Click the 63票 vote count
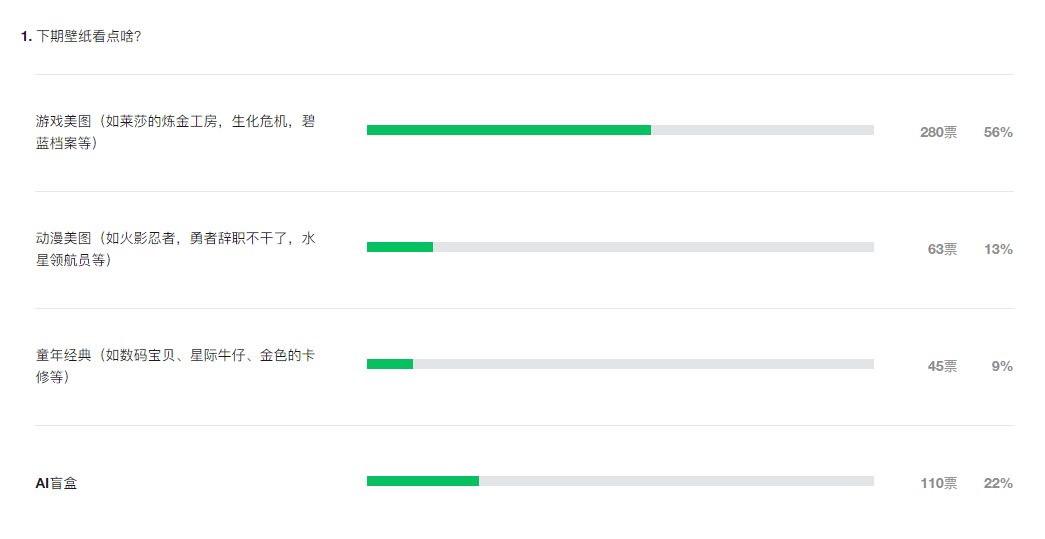The width and height of the screenshot is (1045, 539). click(942, 249)
